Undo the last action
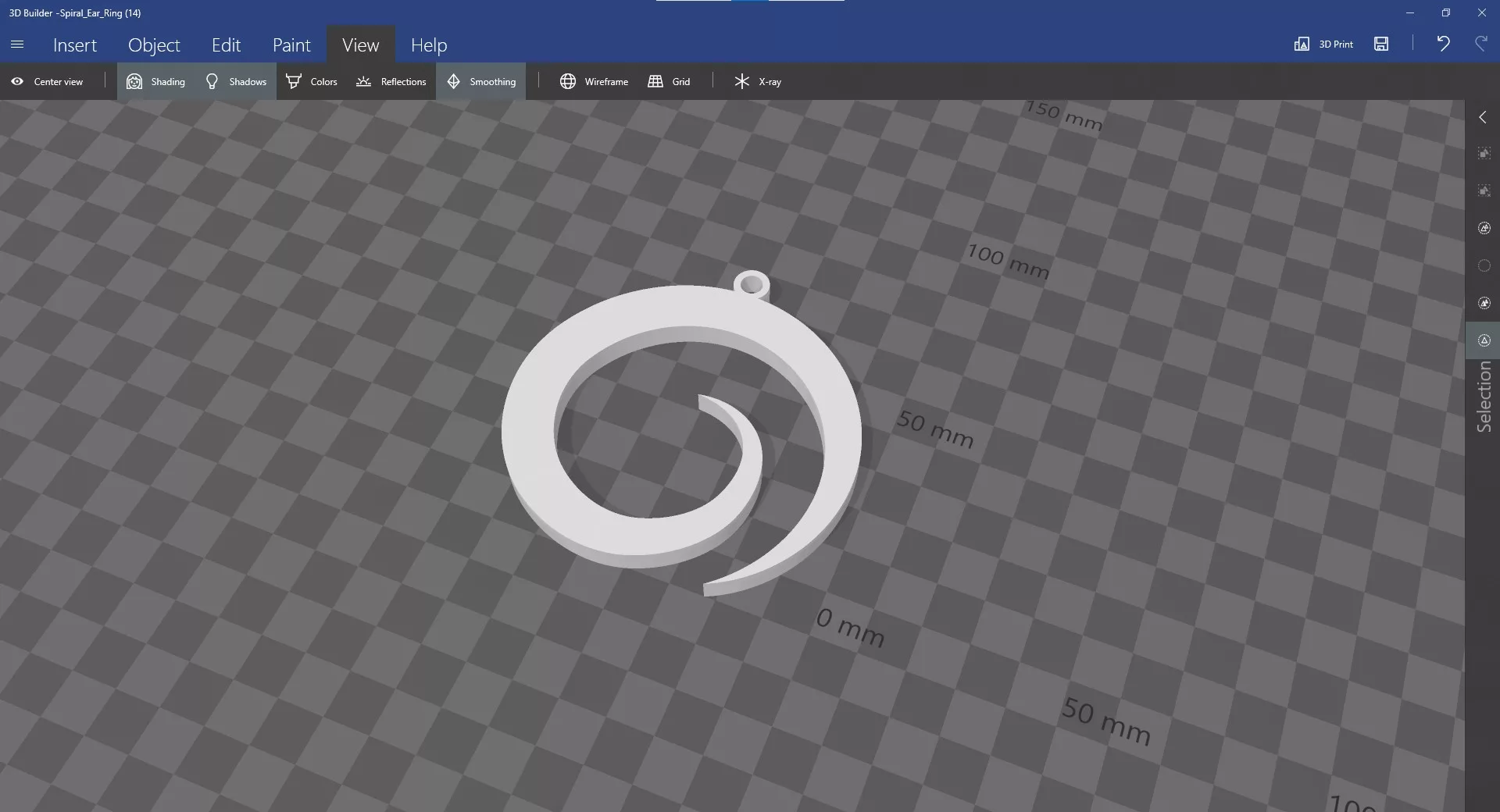 (x=1443, y=44)
